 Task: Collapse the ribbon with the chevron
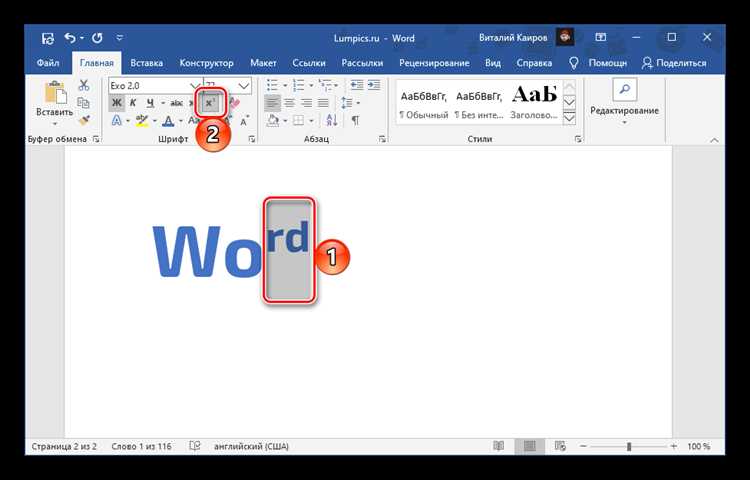tap(714, 140)
